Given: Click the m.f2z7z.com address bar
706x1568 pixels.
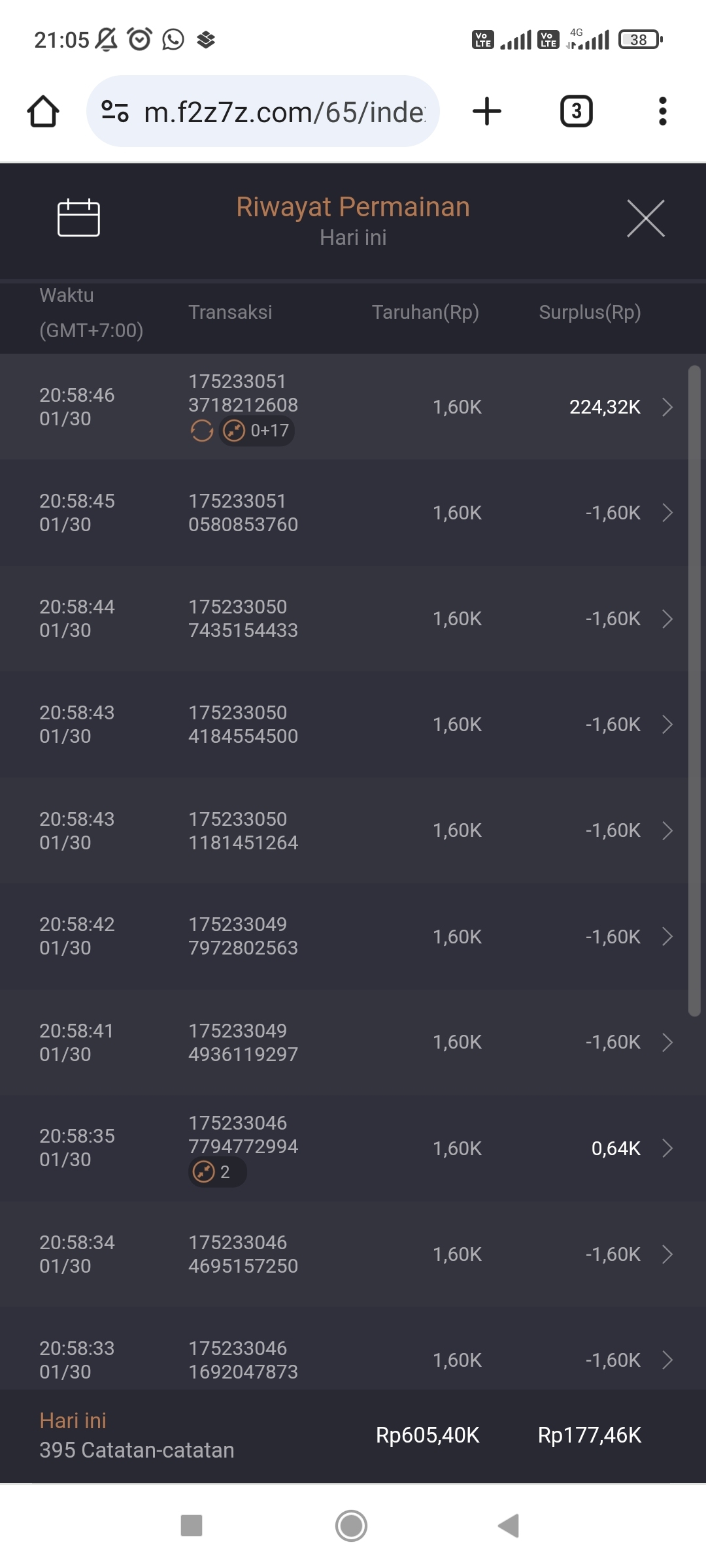Looking at the screenshot, I should (x=284, y=112).
